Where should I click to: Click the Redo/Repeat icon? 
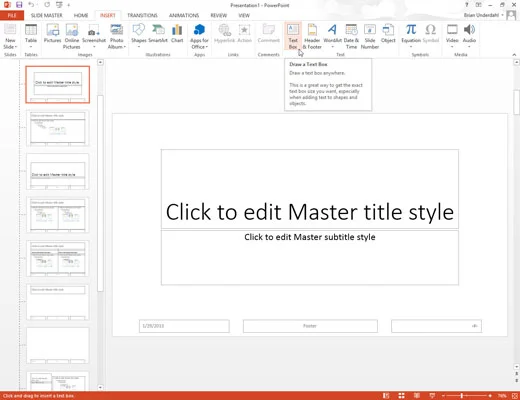[47, 5]
